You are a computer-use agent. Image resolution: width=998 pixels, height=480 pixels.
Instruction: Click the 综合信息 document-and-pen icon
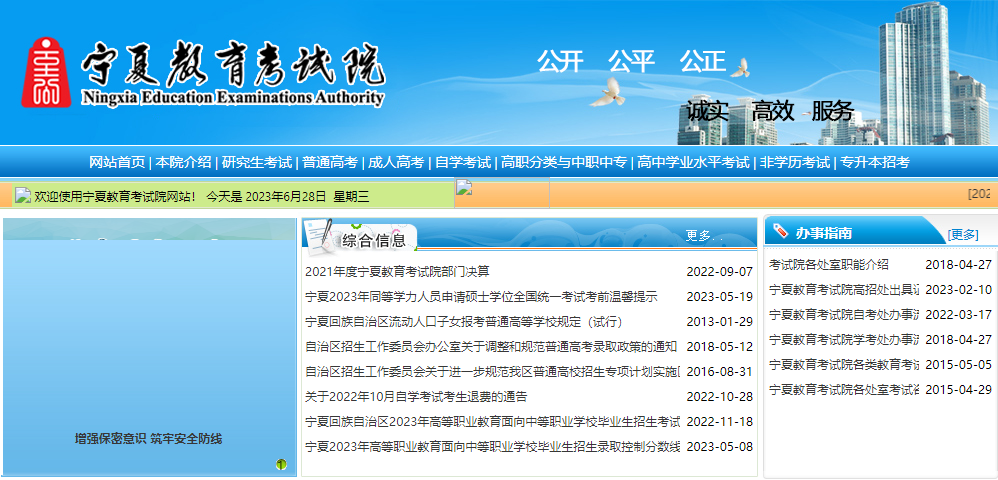319,236
